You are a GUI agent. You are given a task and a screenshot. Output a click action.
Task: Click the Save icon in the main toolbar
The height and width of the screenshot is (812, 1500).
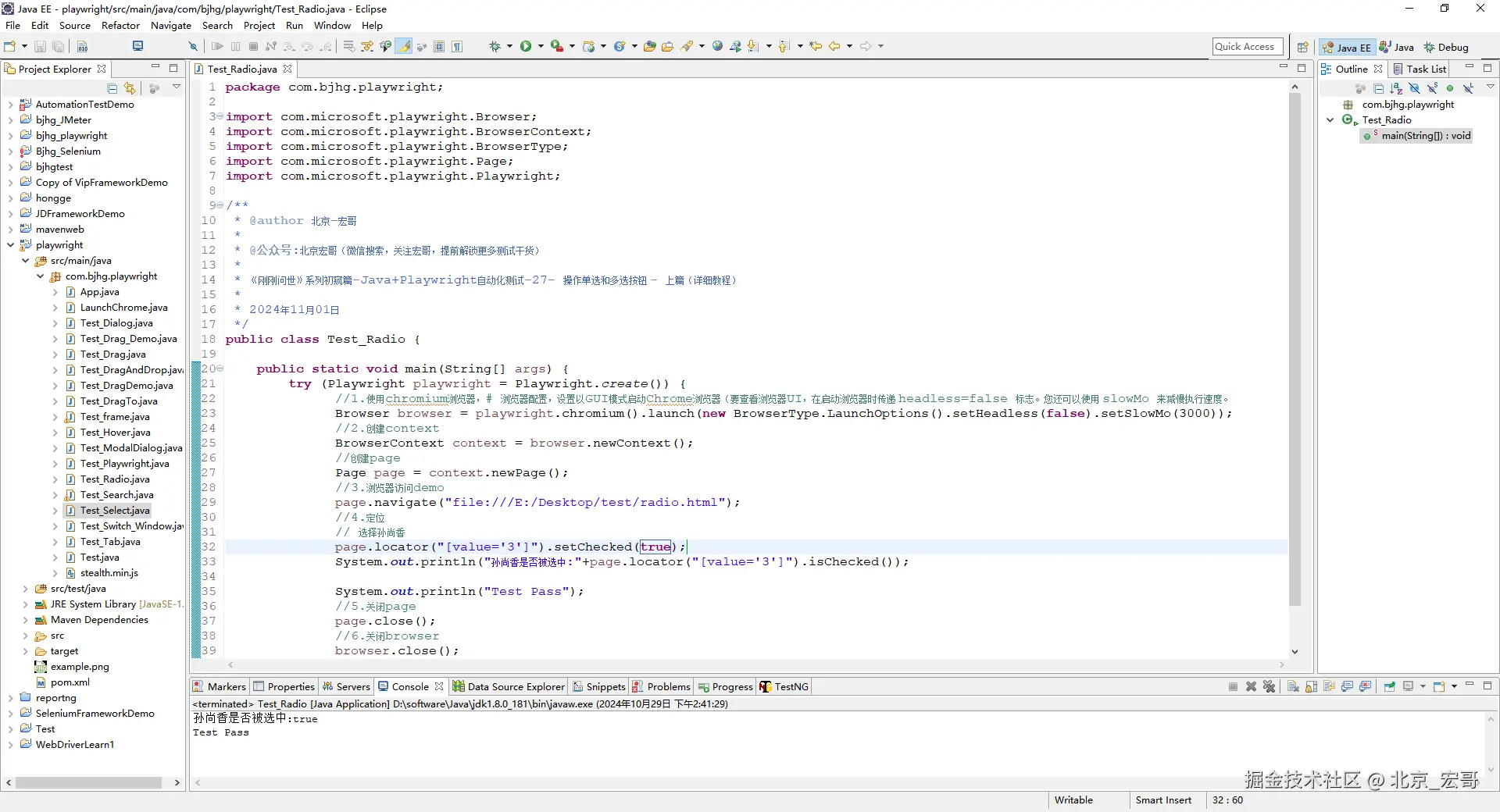(x=41, y=47)
